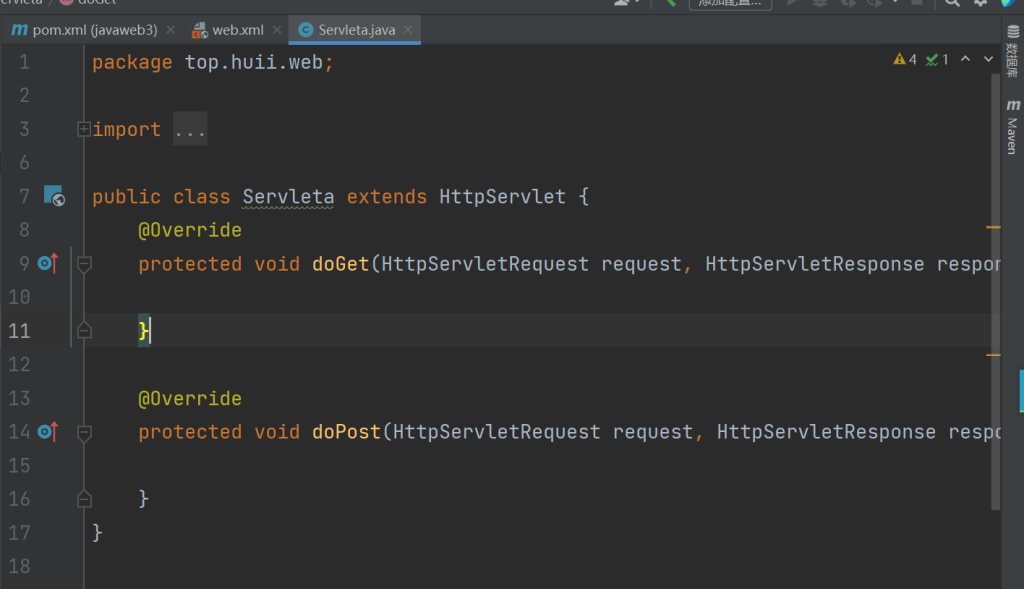This screenshot has height=589, width=1024.
Task: Expand the folded import statements
Action: click(x=84, y=129)
